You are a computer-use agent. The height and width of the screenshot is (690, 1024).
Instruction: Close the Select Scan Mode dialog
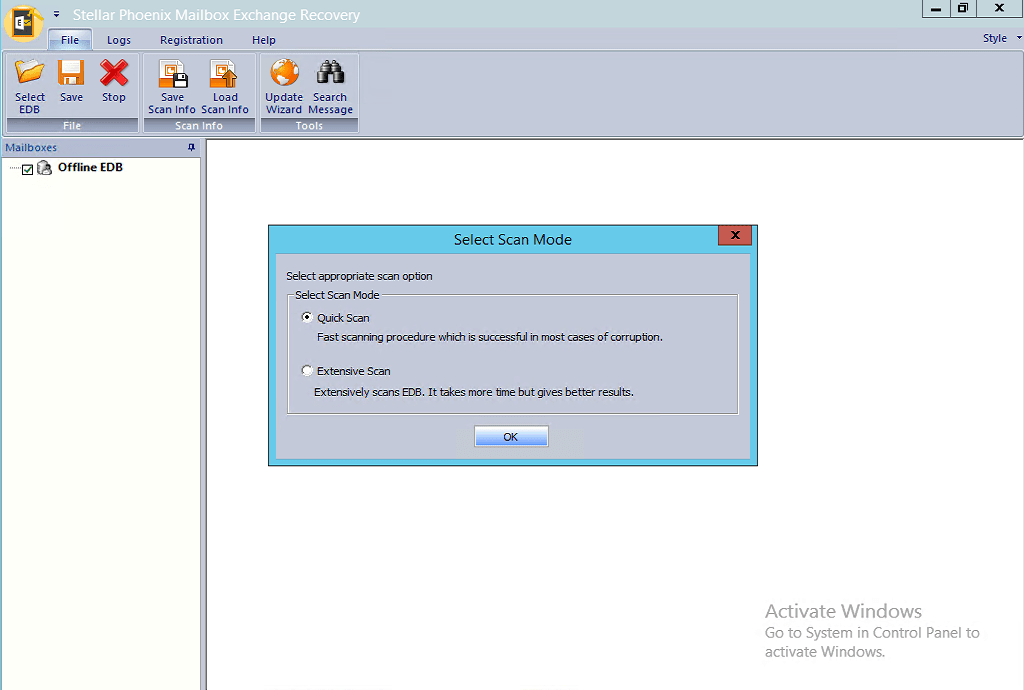(x=735, y=236)
